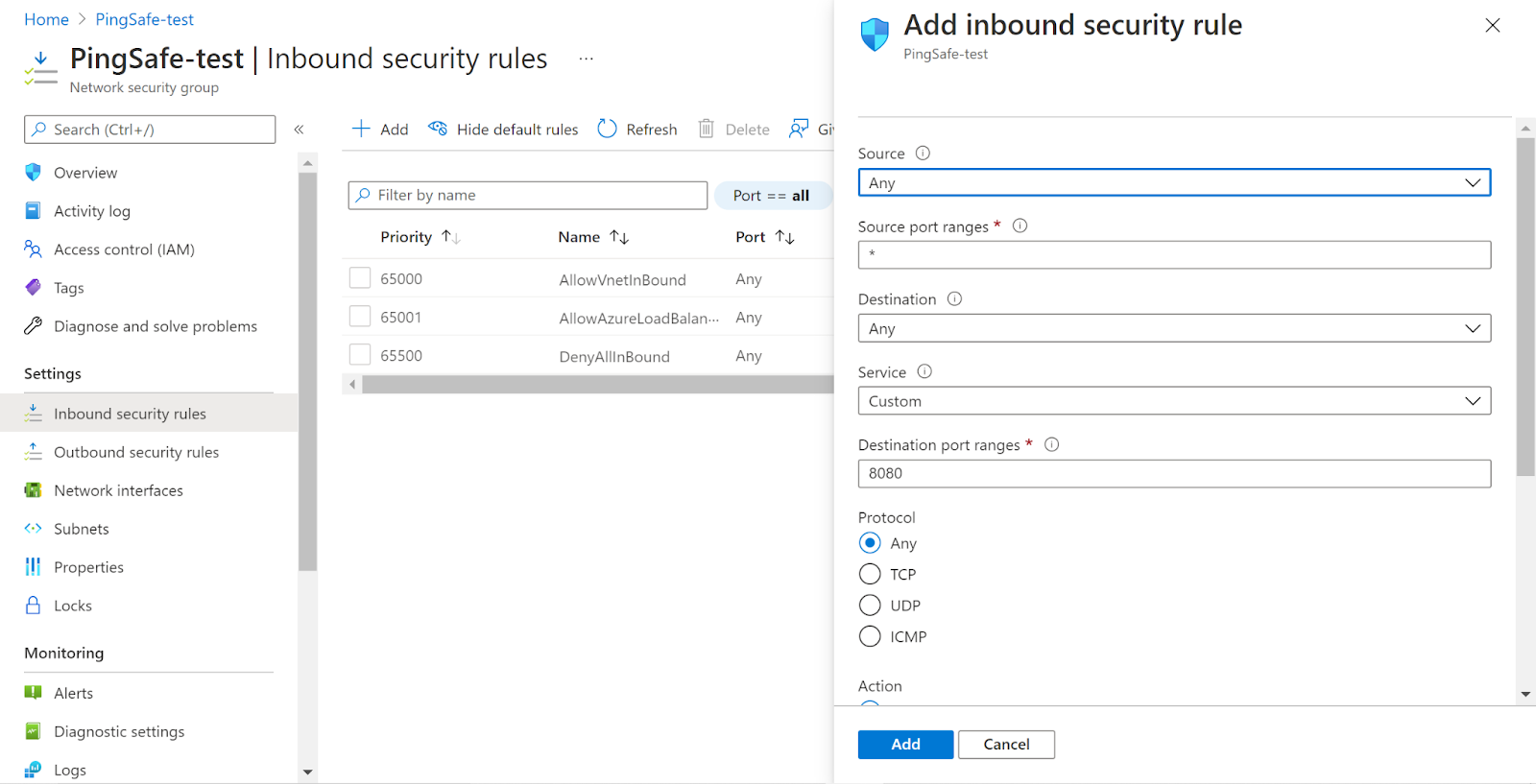Tick the DenyAllInBound rule checkbox

(360, 355)
